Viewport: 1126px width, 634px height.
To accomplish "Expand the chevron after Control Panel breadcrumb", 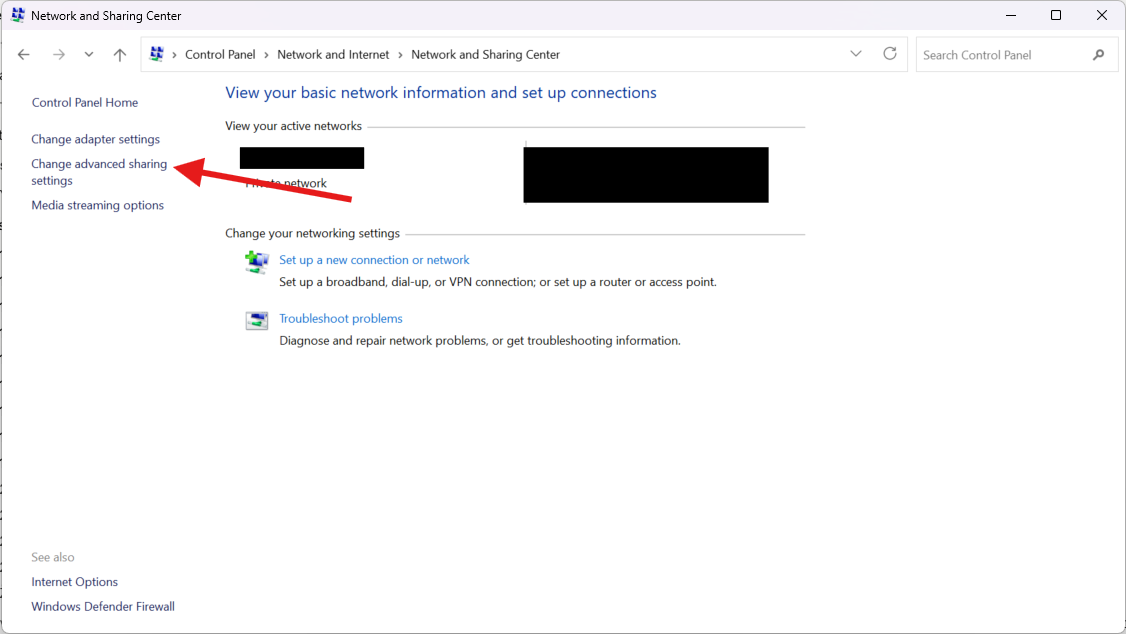I will click(266, 55).
